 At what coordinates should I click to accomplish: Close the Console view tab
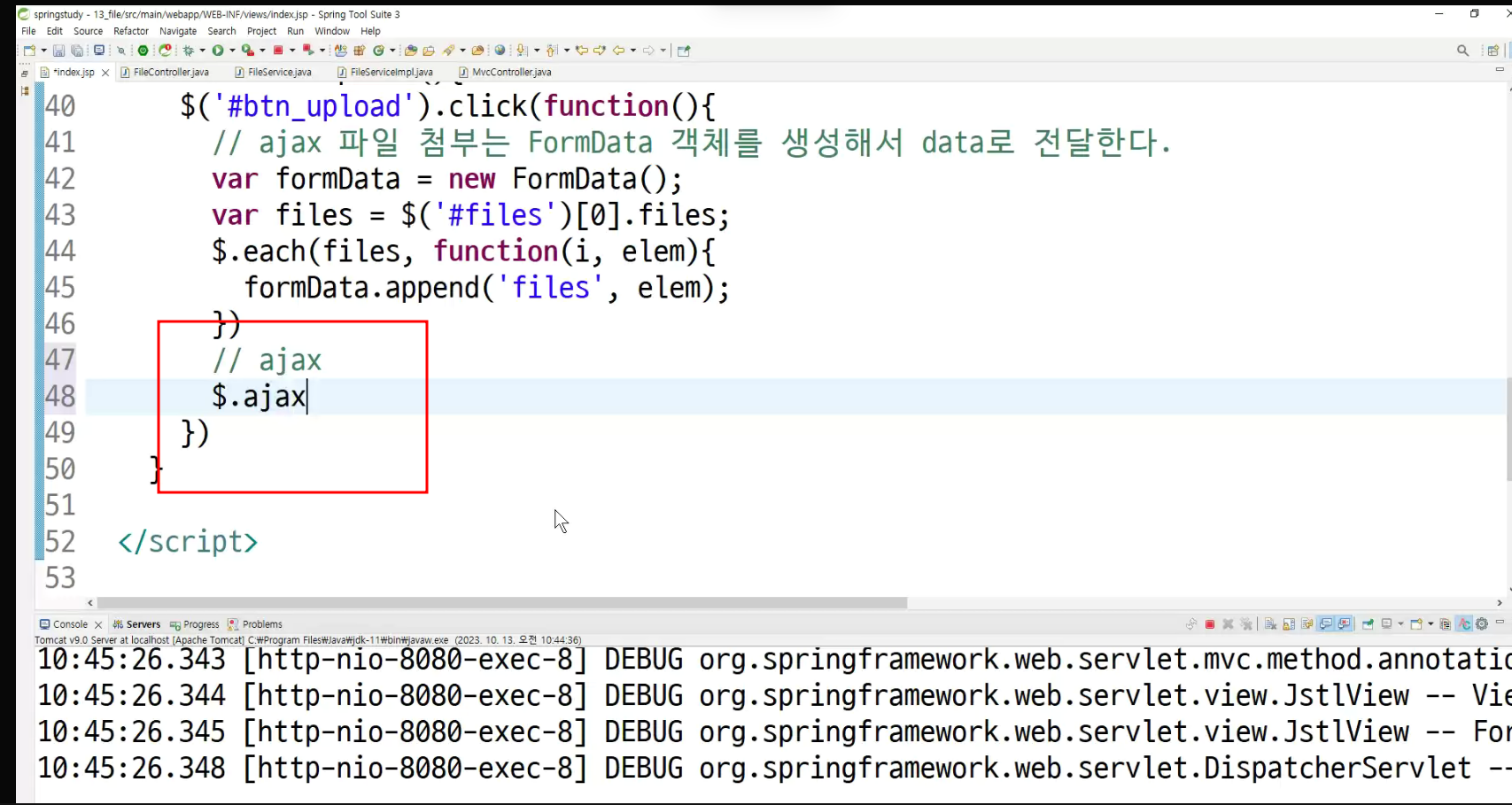coord(98,624)
